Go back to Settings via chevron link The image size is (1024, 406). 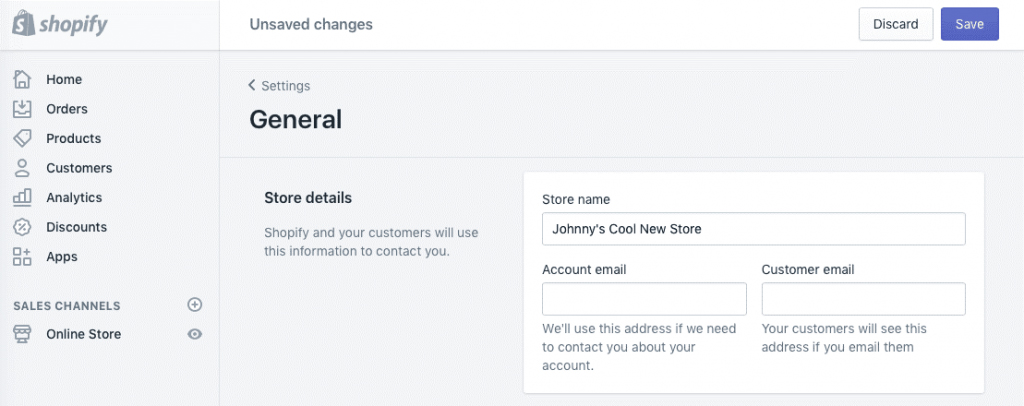tap(279, 86)
